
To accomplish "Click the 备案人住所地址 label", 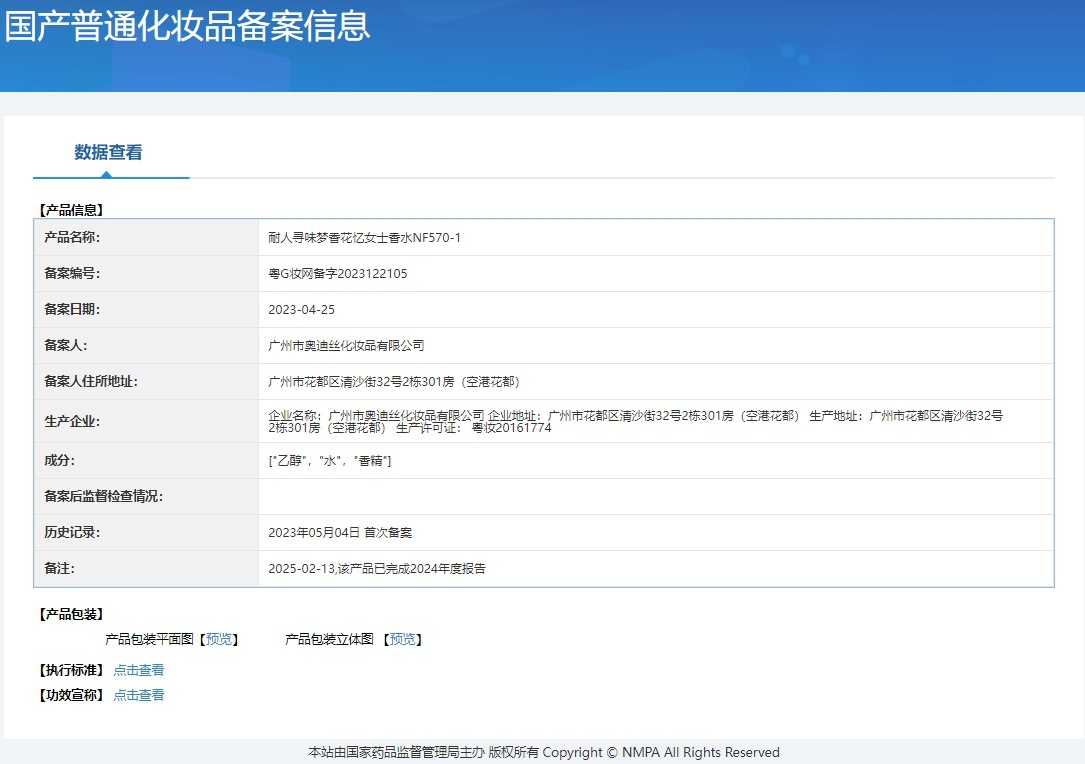I will [x=91, y=381].
